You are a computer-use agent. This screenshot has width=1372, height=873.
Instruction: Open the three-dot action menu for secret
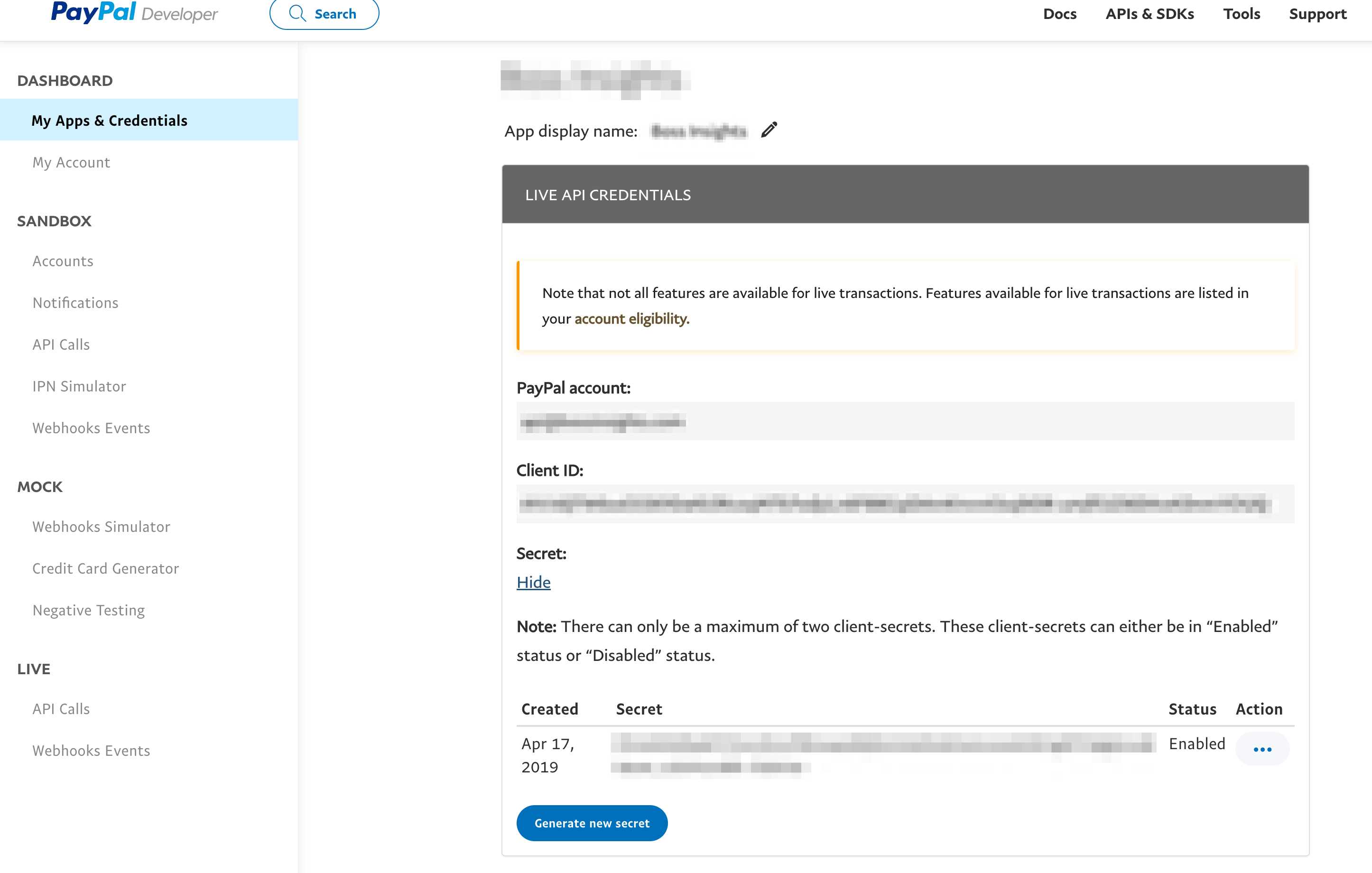click(x=1262, y=749)
